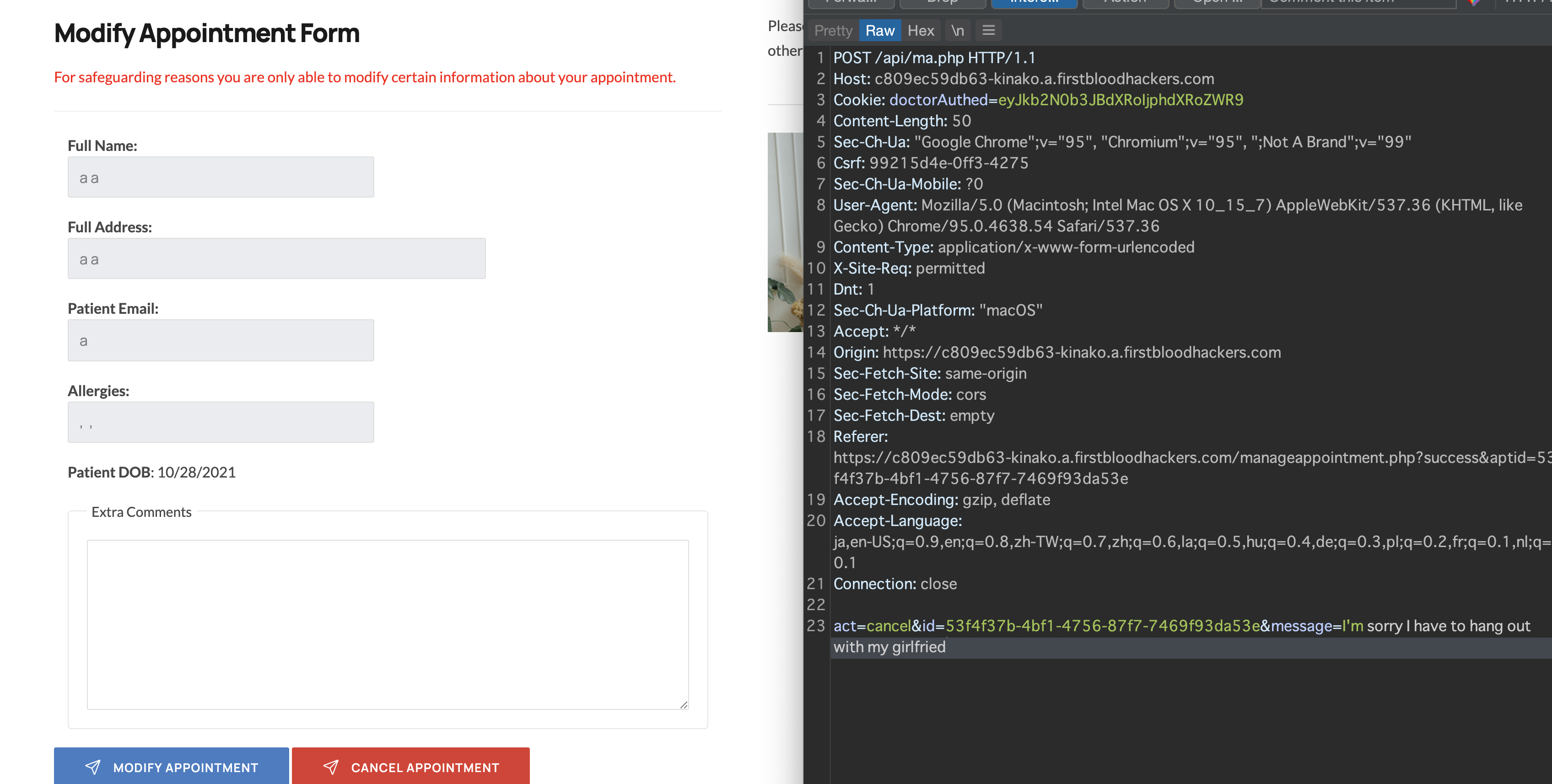Switch to the Hex view tab
Image resolution: width=1552 pixels, height=784 pixels.
pyautogui.click(x=920, y=31)
